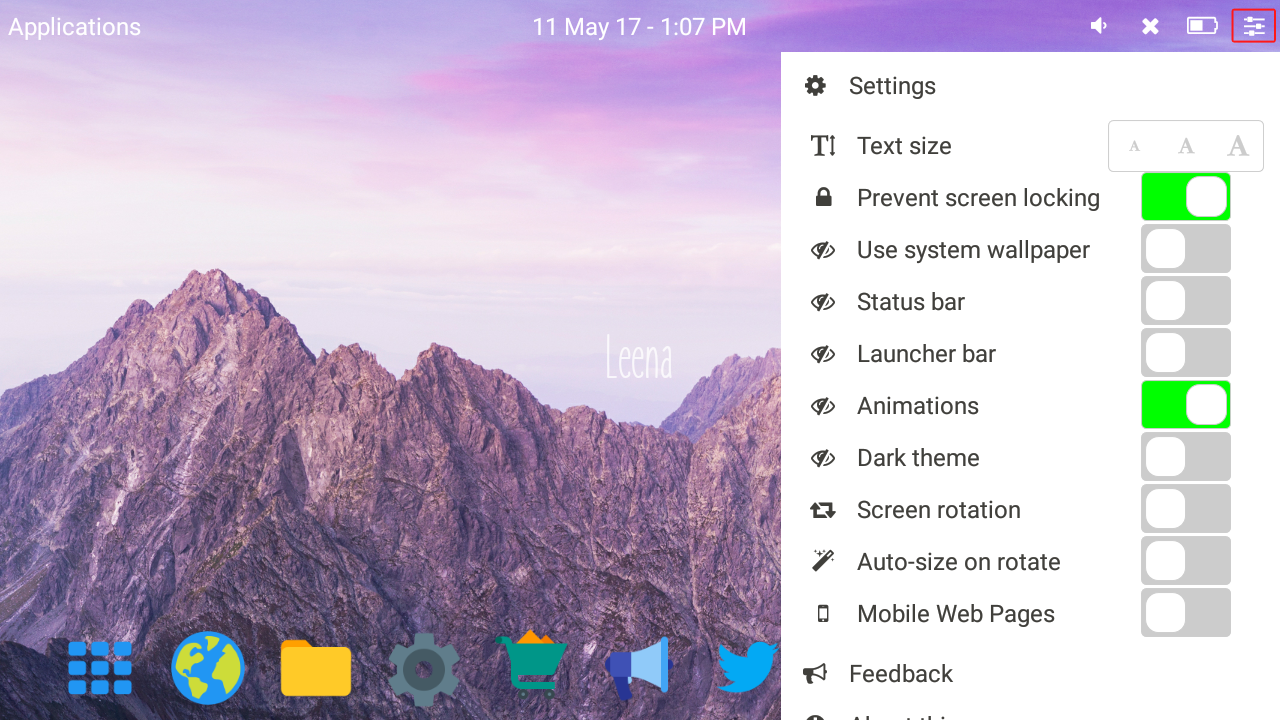1280x720 pixels.
Task: Open the gear settings app in launcher
Action: pyautogui.click(x=424, y=669)
